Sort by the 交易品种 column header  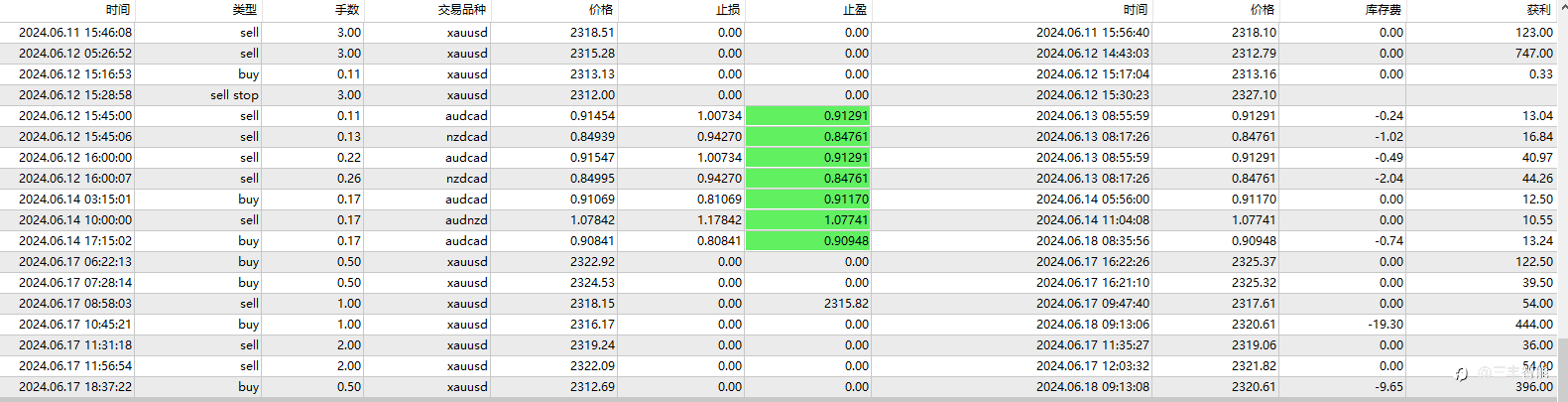462,9
